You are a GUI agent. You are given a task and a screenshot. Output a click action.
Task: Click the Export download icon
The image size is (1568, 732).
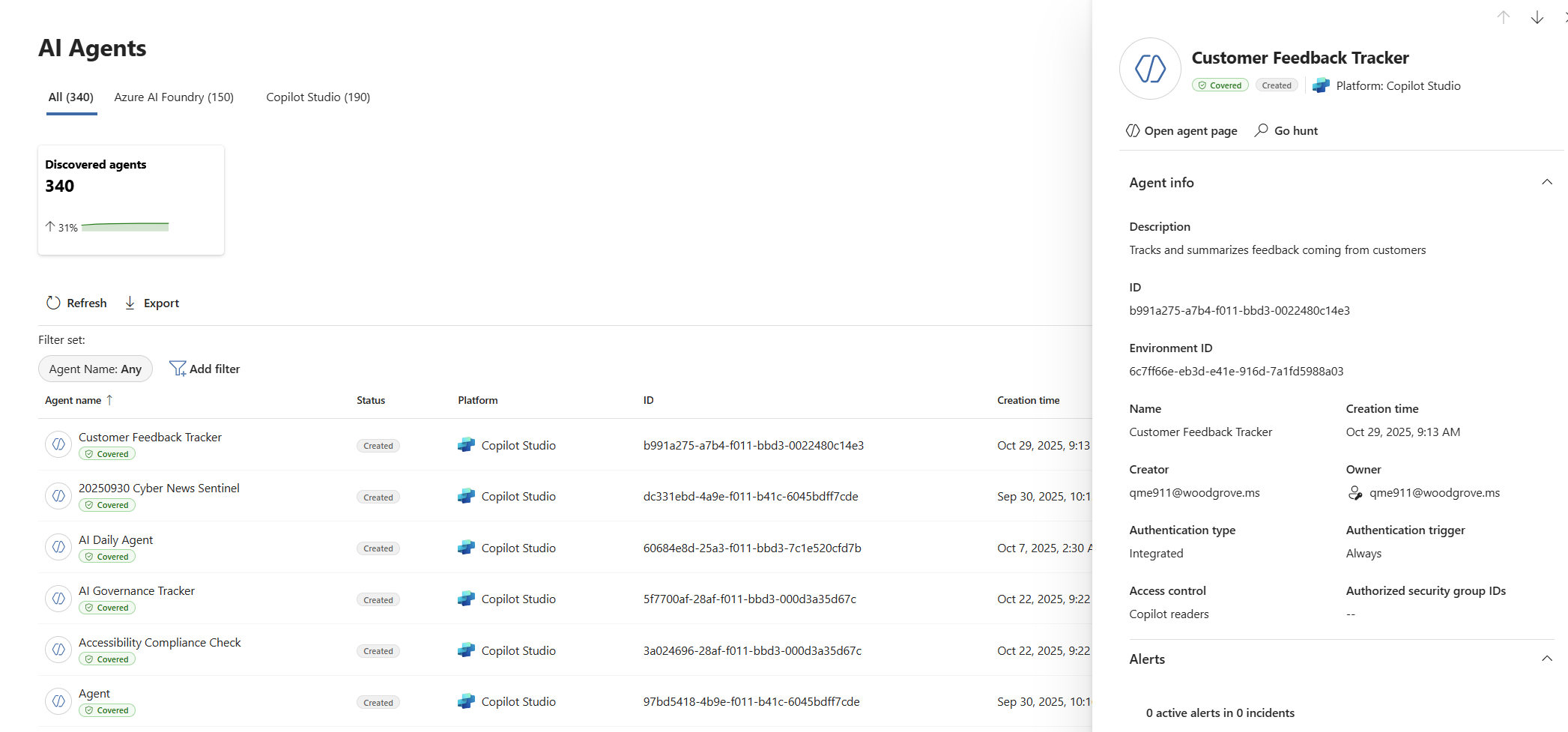tap(130, 303)
